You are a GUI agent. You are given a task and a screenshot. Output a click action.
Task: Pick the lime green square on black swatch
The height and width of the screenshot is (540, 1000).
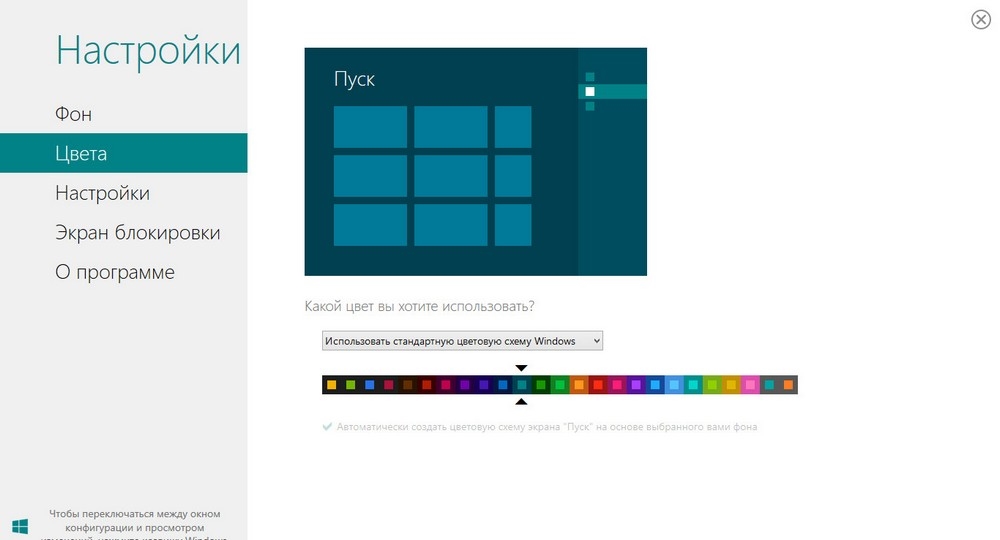(x=351, y=384)
